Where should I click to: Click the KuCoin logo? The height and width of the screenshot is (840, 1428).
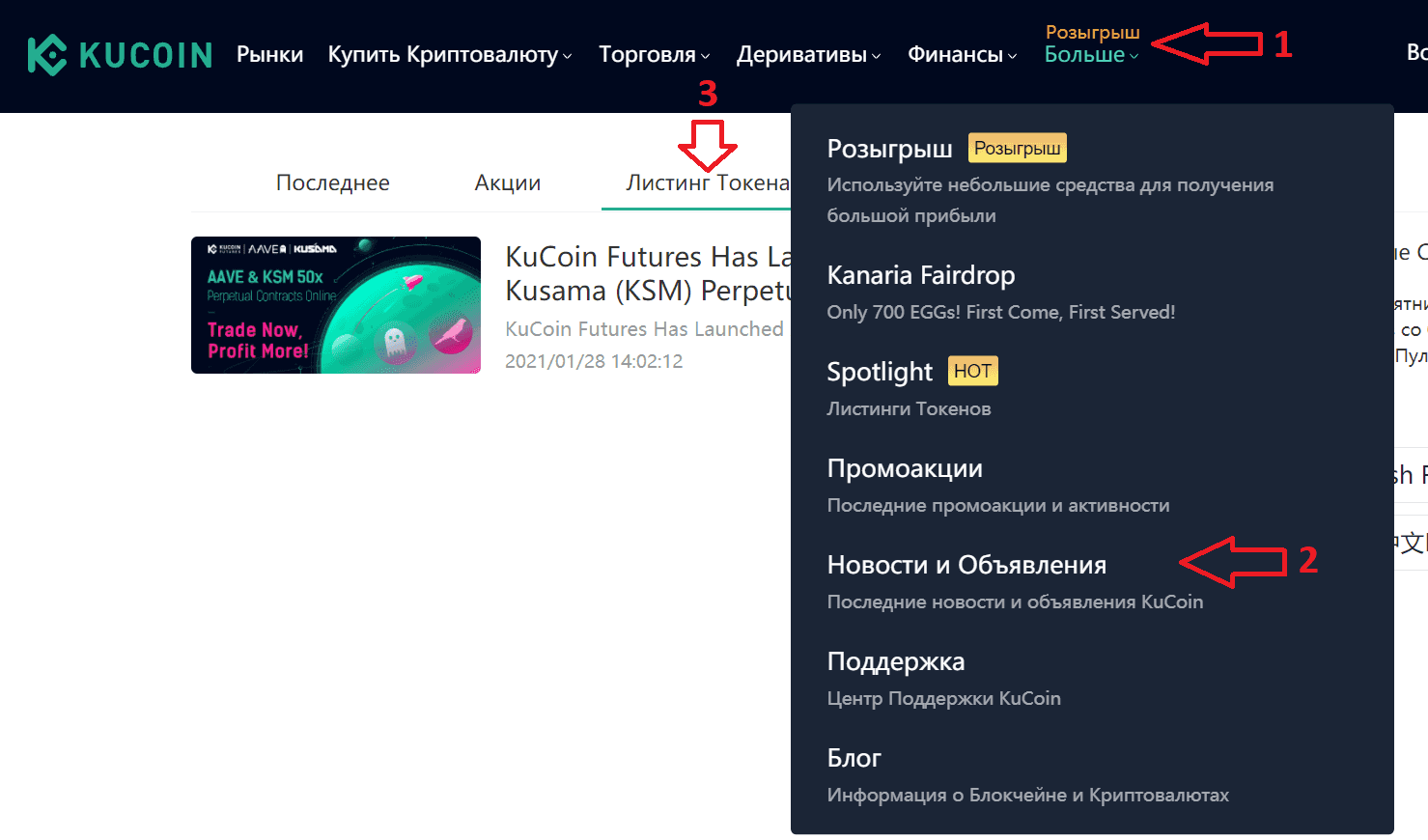[x=120, y=55]
